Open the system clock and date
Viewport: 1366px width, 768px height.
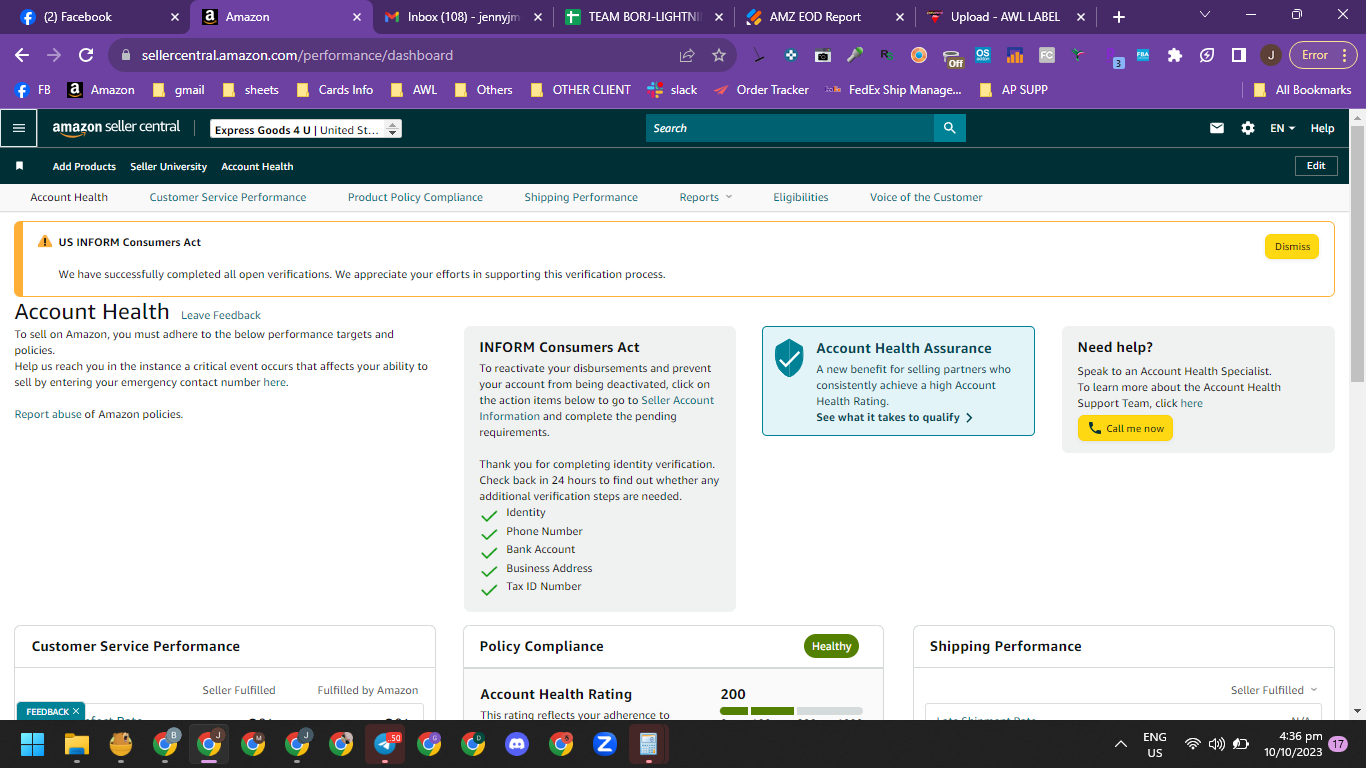point(1293,744)
